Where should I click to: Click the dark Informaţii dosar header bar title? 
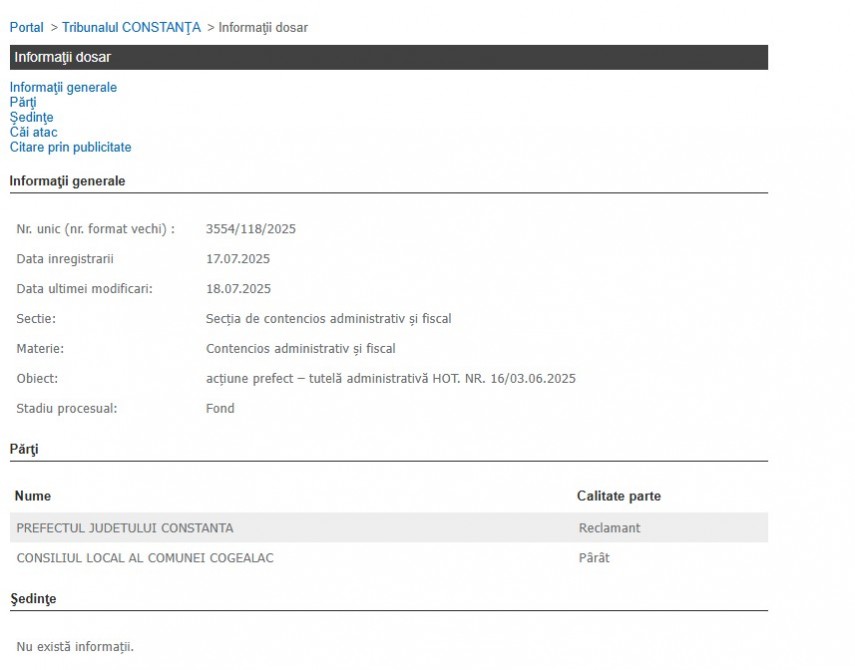coord(62,57)
